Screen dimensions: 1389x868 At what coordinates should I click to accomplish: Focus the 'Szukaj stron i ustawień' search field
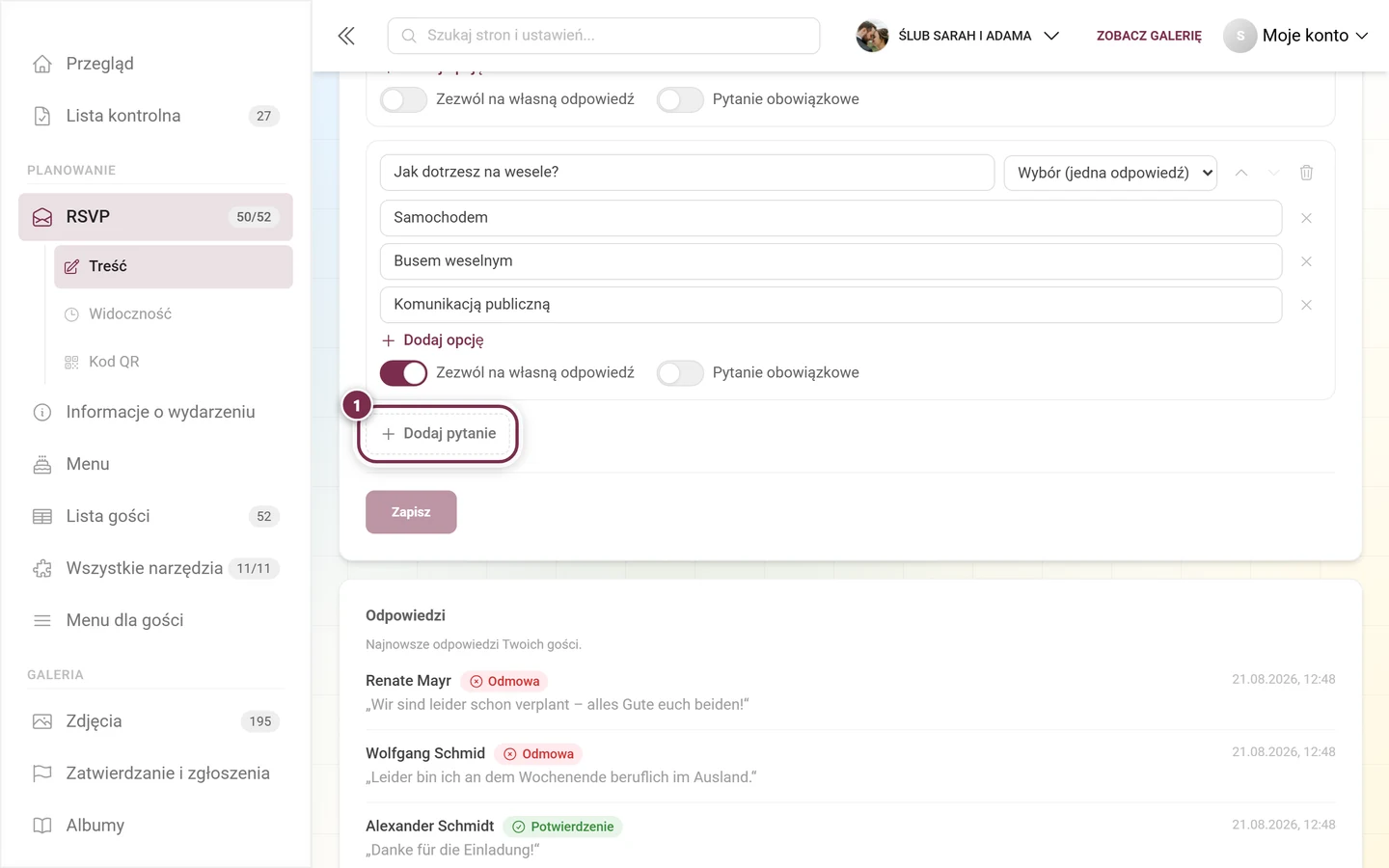click(604, 36)
